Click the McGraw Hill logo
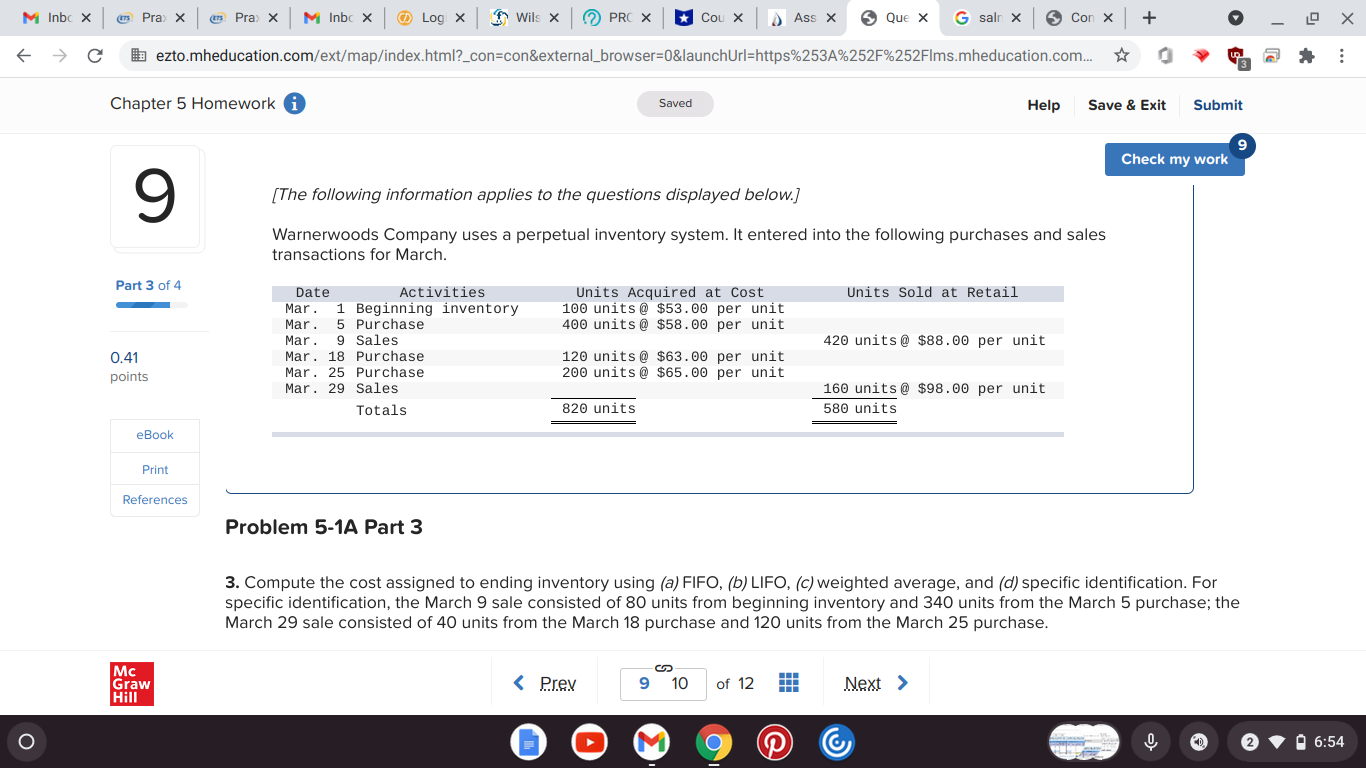The width and height of the screenshot is (1366, 768). pyautogui.click(x=133, y=683)
